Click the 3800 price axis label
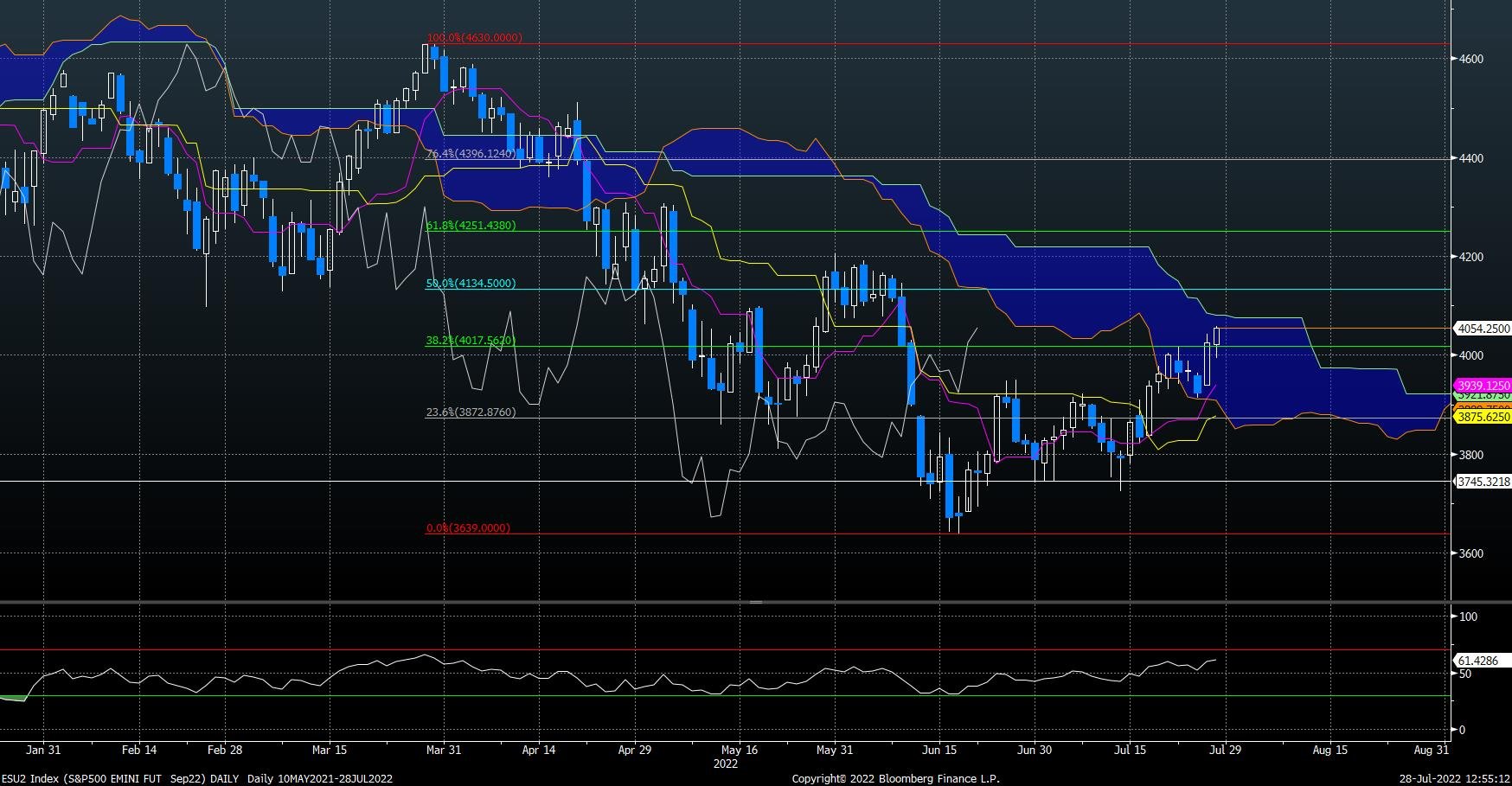Screen dimensions: 1512x786 tap(1470, 456)
